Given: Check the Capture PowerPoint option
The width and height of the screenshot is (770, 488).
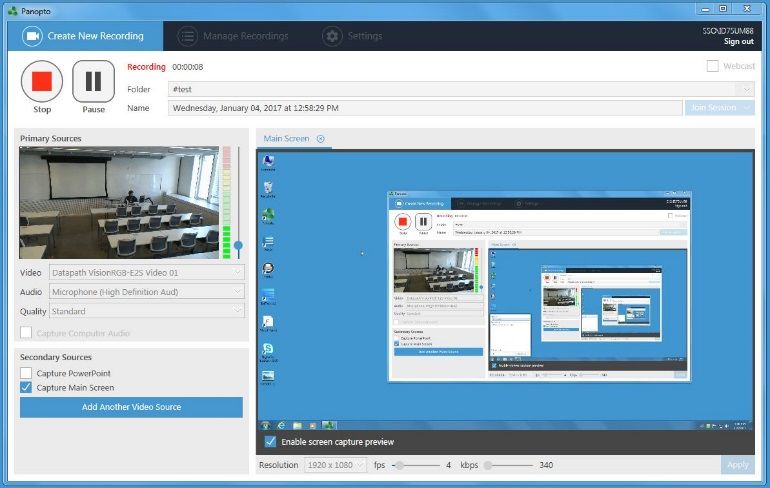Looking at the screenshot, I should coord(26,373).
